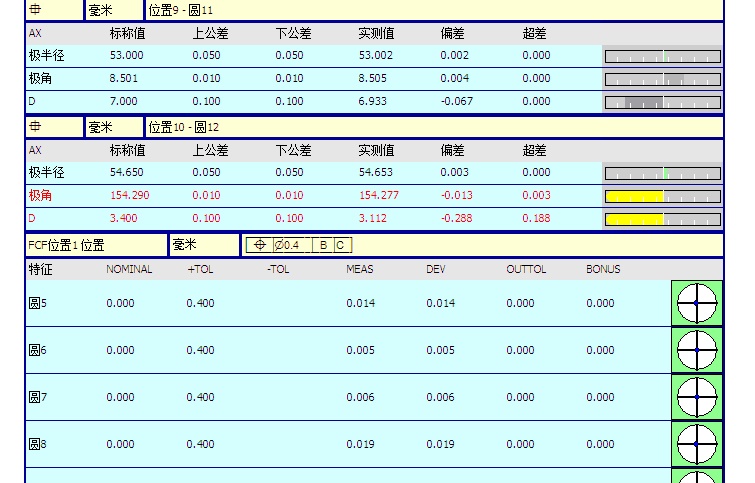Screen dimensions: 755x483
Task: Select the crosshair target graphic for 圆5
Action: [x=697, y=303]
